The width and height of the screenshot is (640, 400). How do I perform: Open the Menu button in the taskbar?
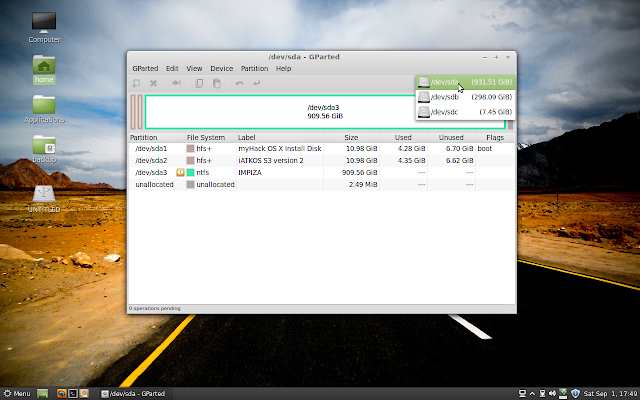coord(17,393)
